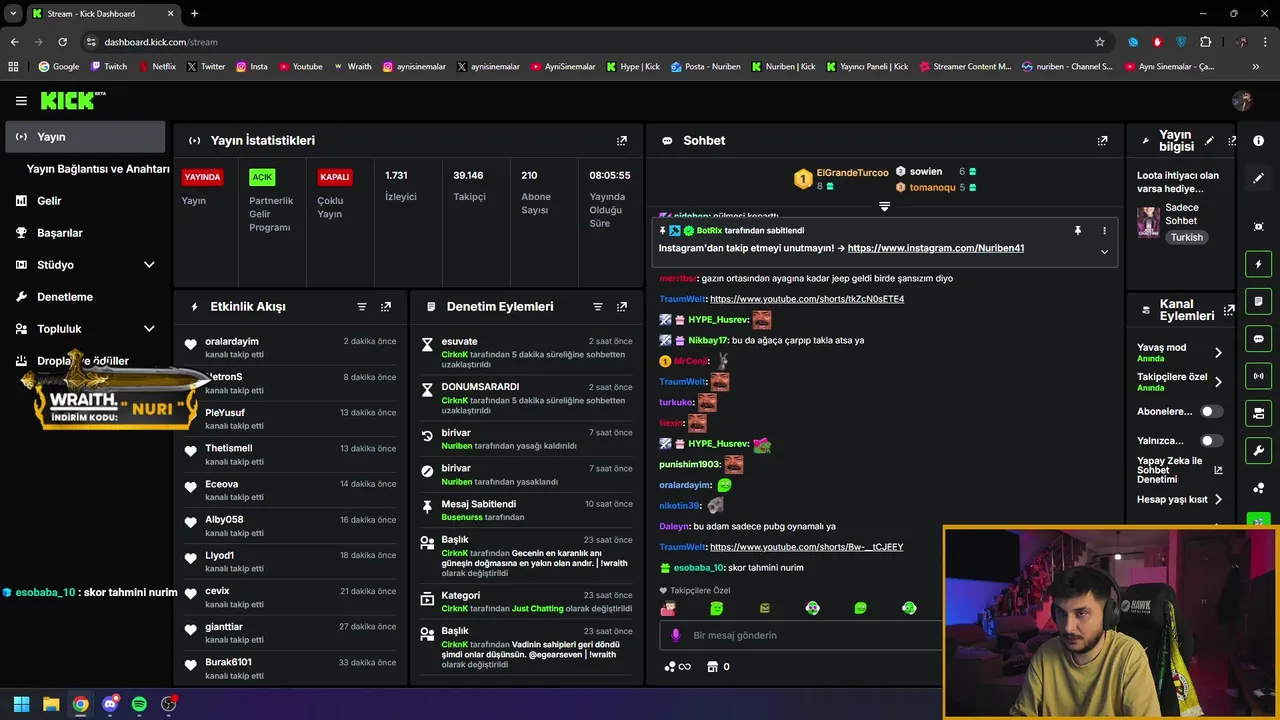This screenshot has width=1280, height=720.
Task: Pop out the Yayın İstatistikleri panel
Action: (x=622, y=141)
